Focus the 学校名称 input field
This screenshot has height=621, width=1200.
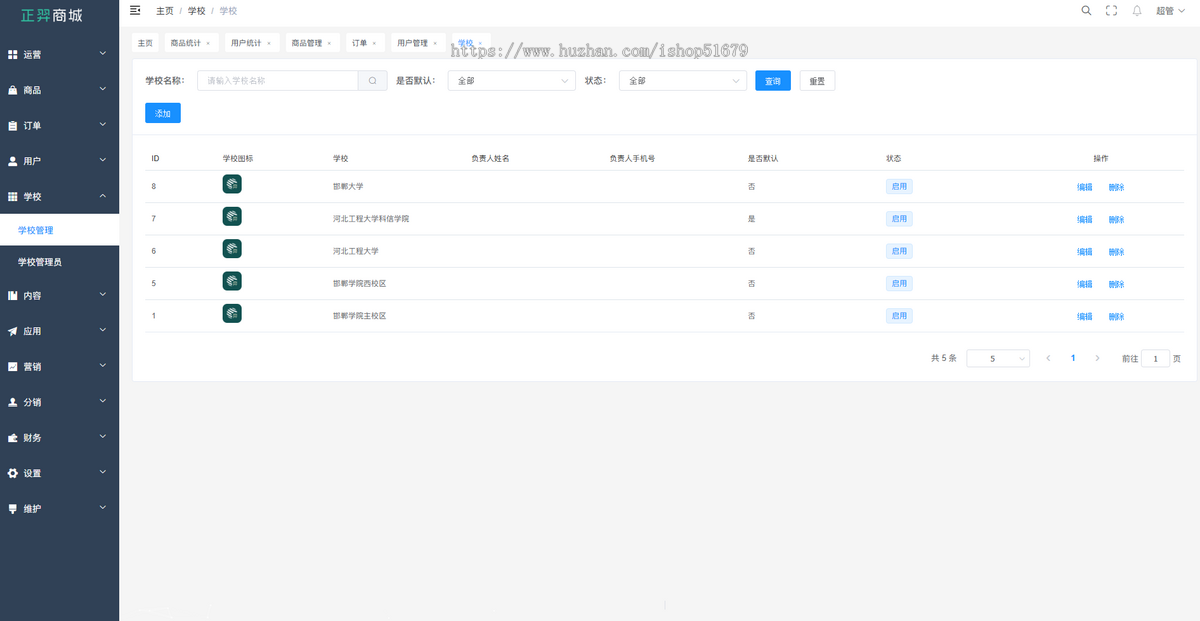(x=278, y=81)
